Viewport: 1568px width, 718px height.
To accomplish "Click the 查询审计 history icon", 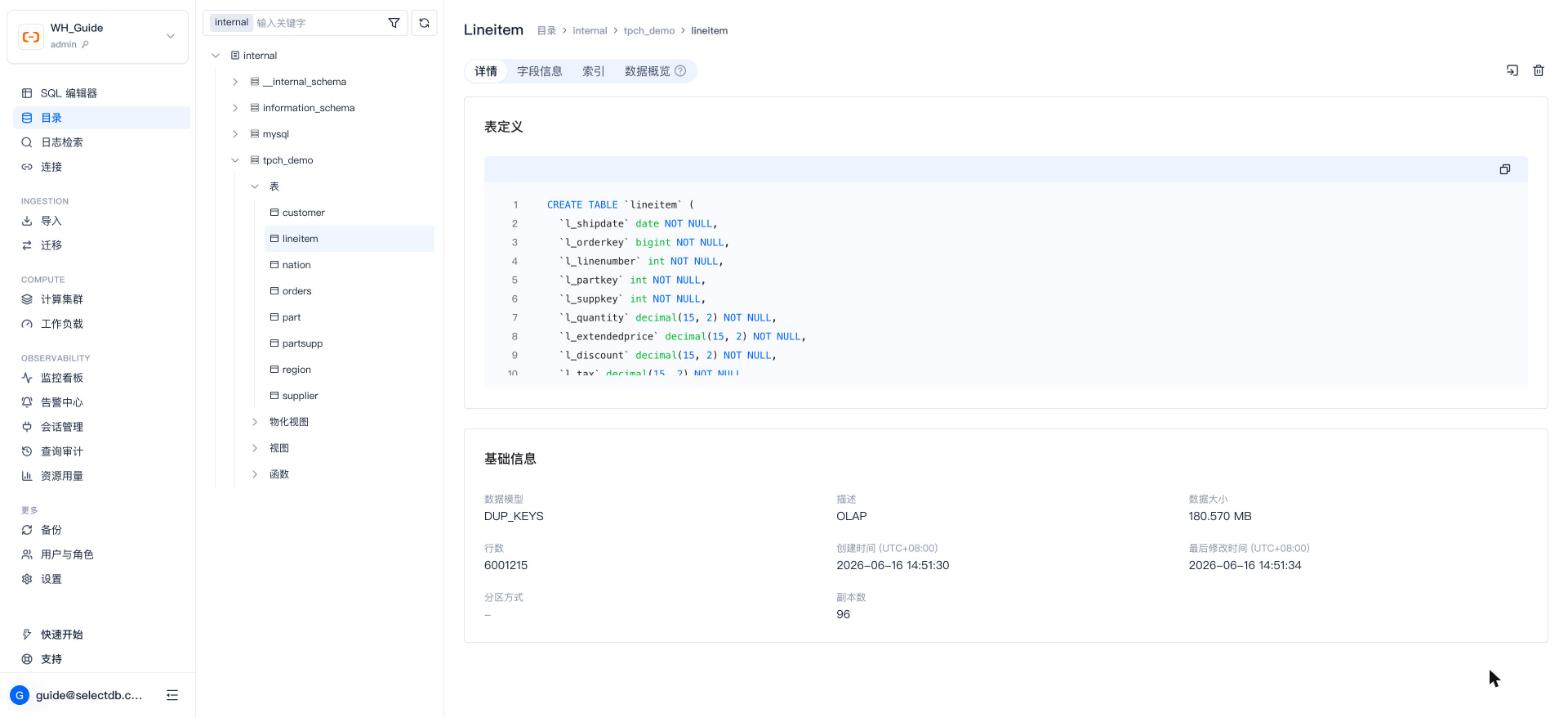I will point(27,451).
